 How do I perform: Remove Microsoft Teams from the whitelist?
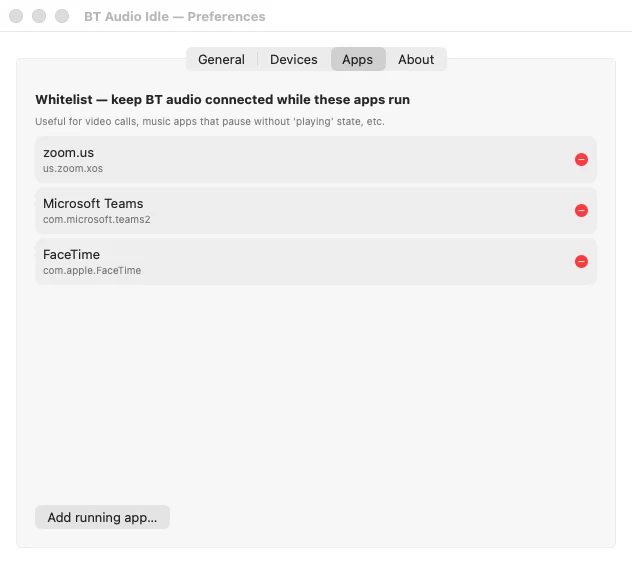[581, 210]
